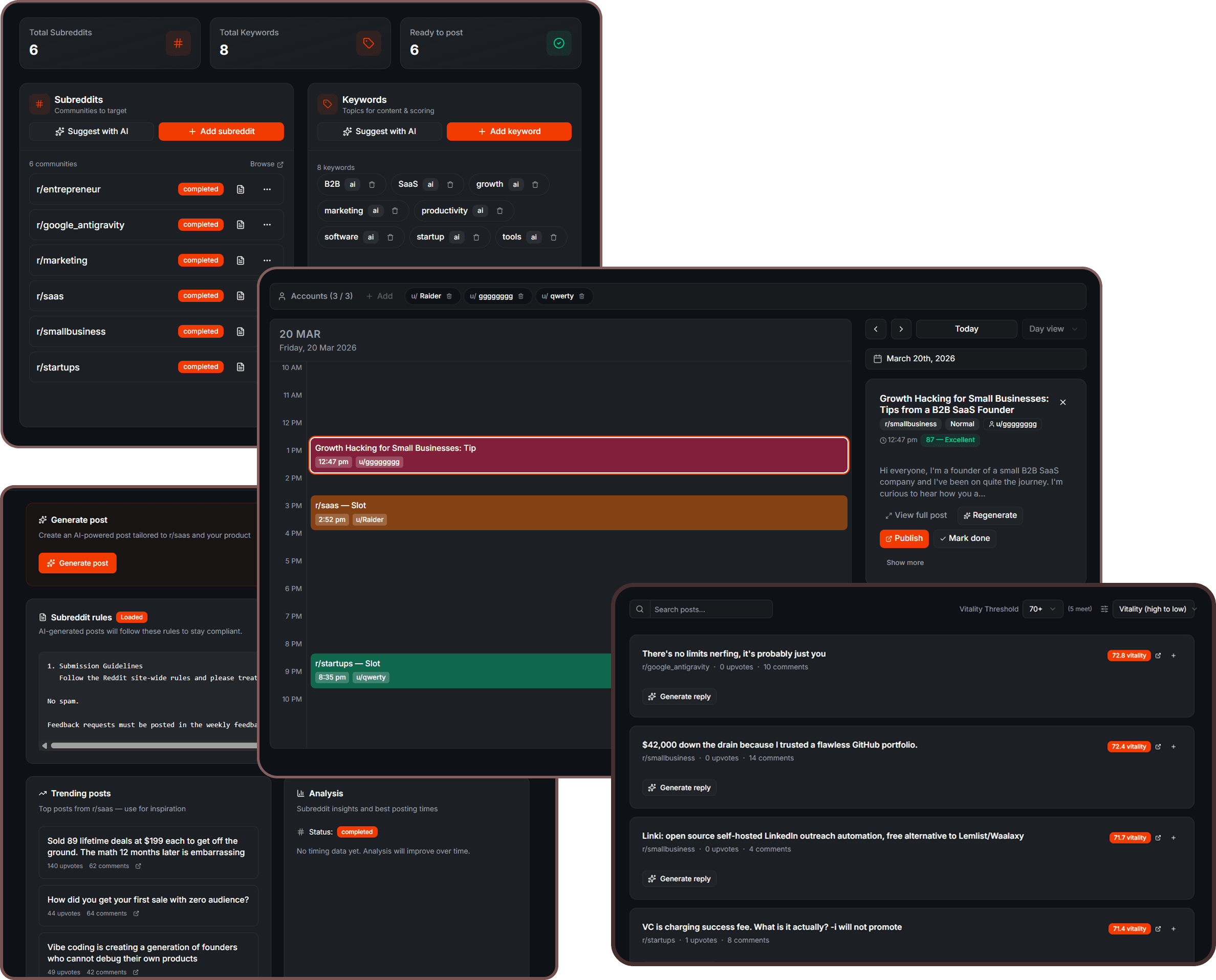Click the calendar icon beside March 20th, 2026
Image resolution: width=1216 pixels, height=980 pixels.
878,358
